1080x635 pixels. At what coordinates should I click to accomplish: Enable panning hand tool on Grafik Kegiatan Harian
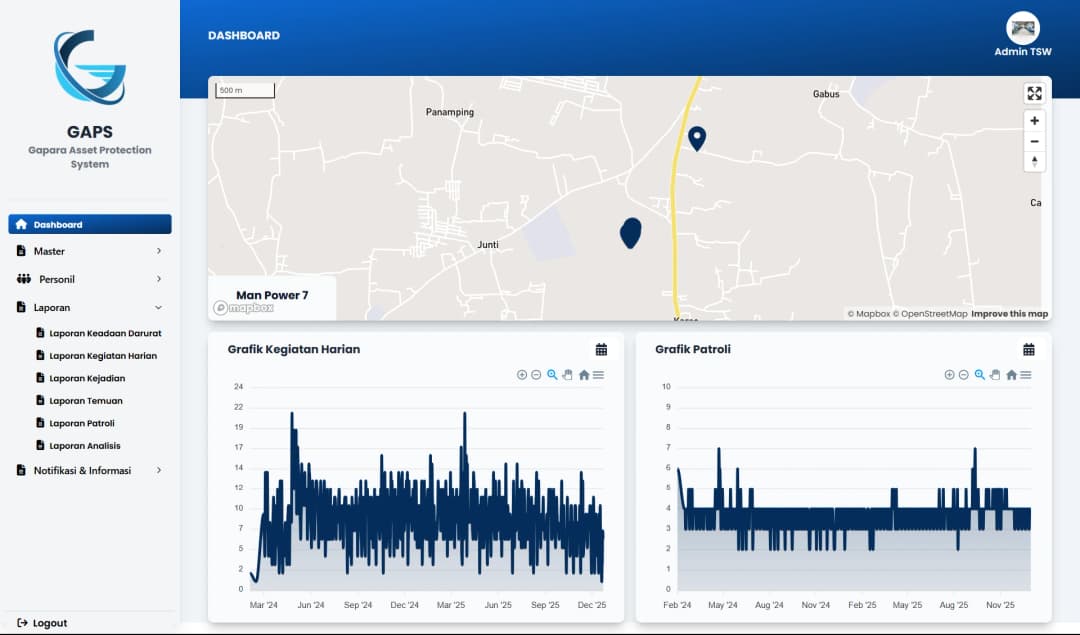click(x=567, y=375)
